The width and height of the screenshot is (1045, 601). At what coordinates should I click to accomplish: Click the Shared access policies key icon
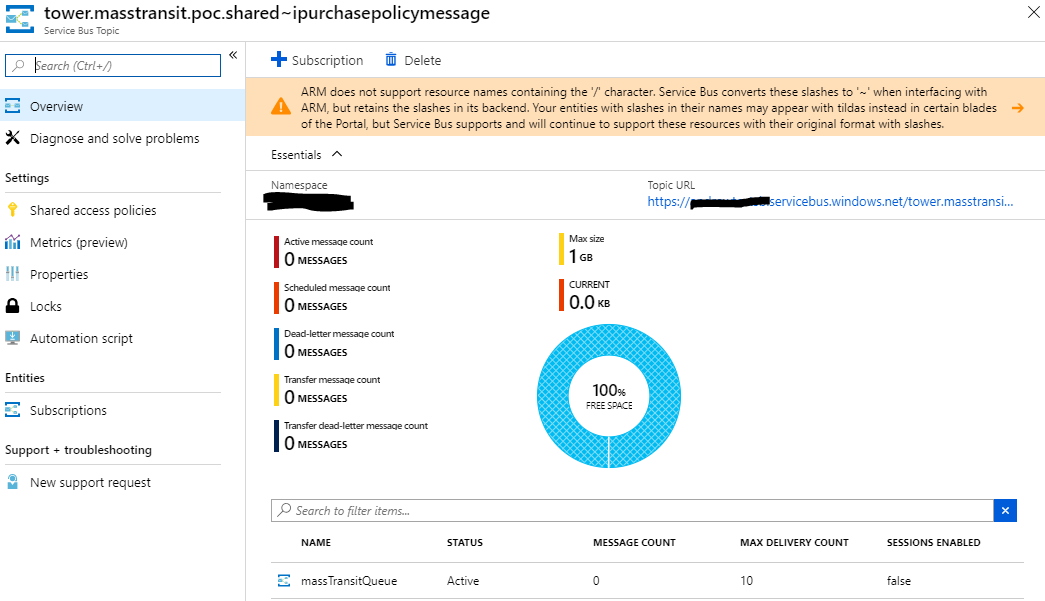tap(12, 210)
